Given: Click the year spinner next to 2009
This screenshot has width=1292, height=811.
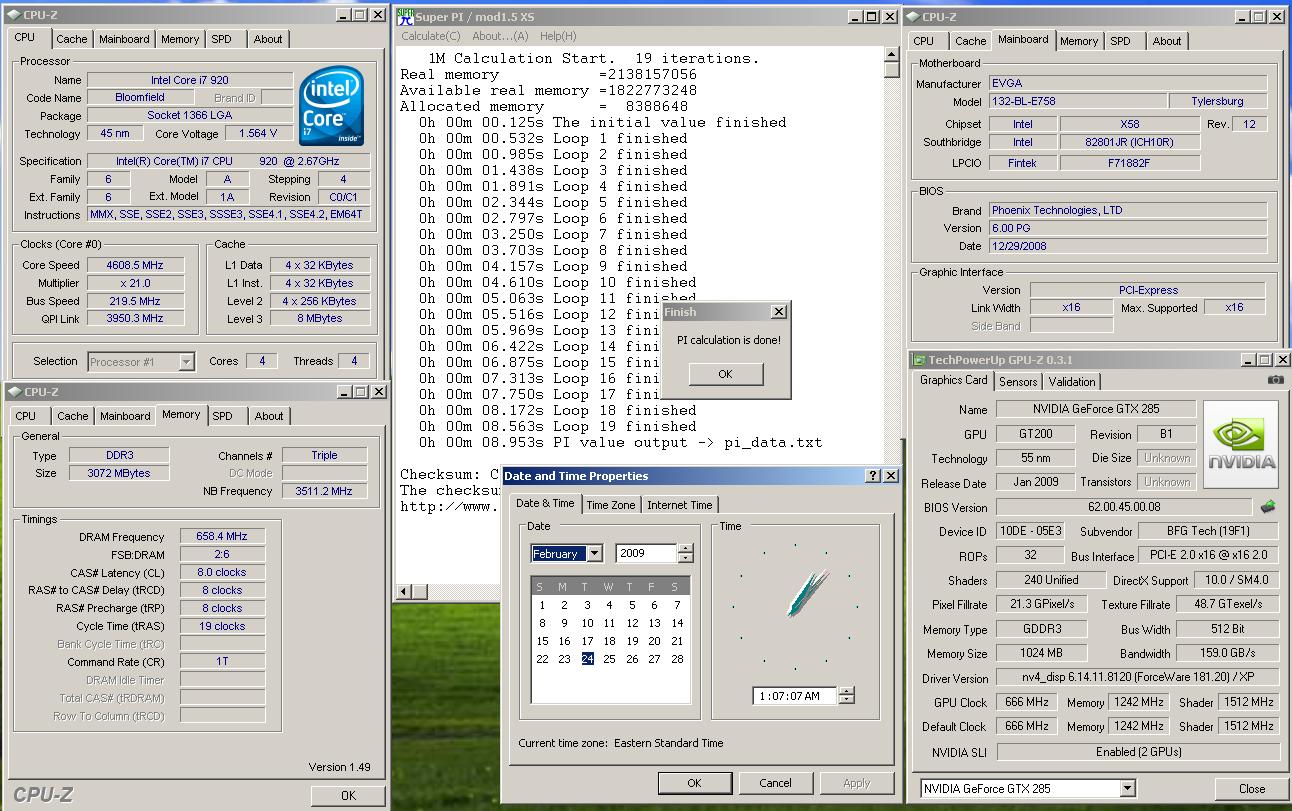Looking at the screenshot, I should pyautogui.click(x=685, y=553).
